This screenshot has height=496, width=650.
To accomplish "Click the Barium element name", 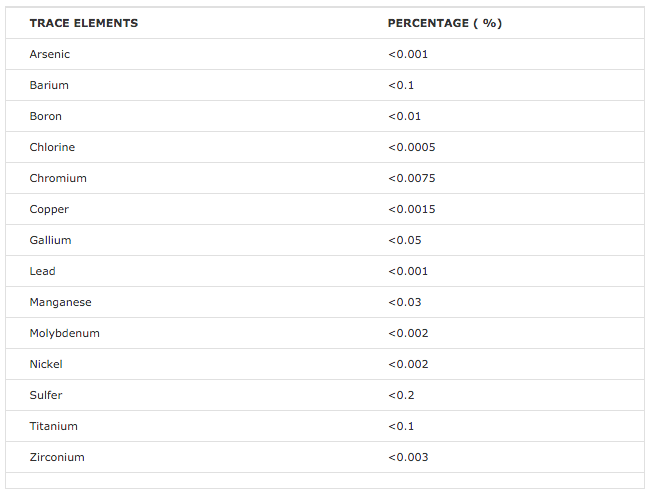I will point(49,85).
